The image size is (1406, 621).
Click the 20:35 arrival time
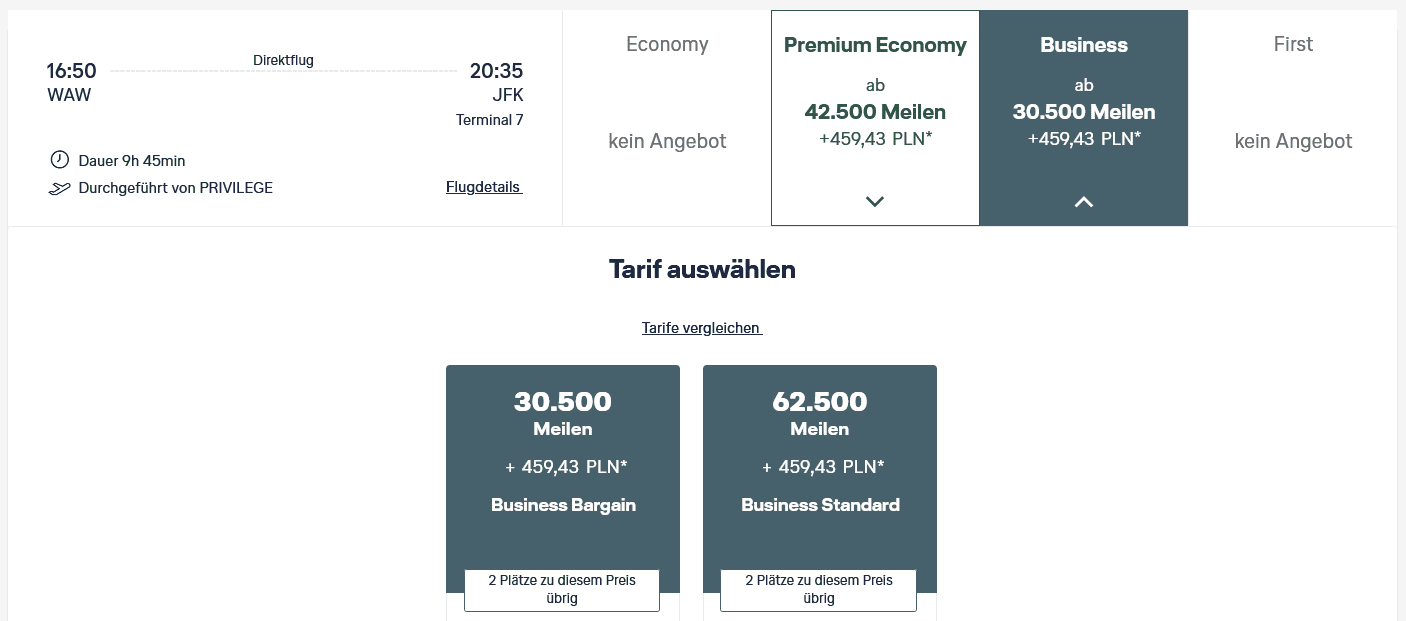(496, 71)
